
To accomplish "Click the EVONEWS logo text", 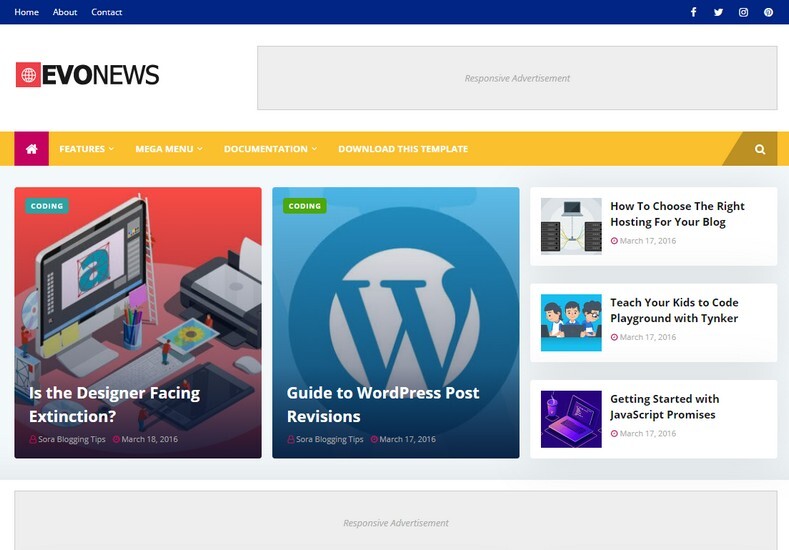I will (101, 75).
